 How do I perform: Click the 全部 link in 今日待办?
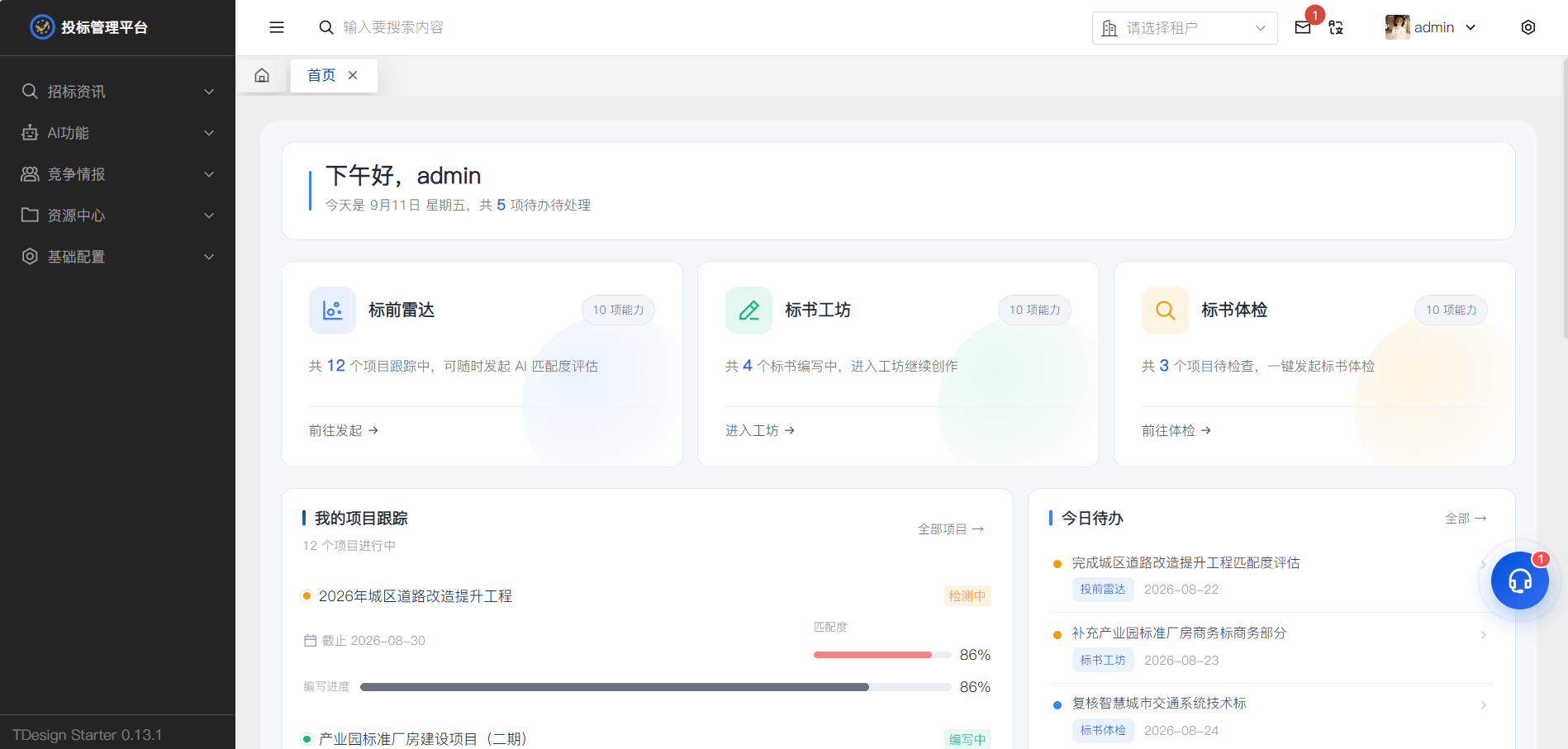tap(1466, 519)
